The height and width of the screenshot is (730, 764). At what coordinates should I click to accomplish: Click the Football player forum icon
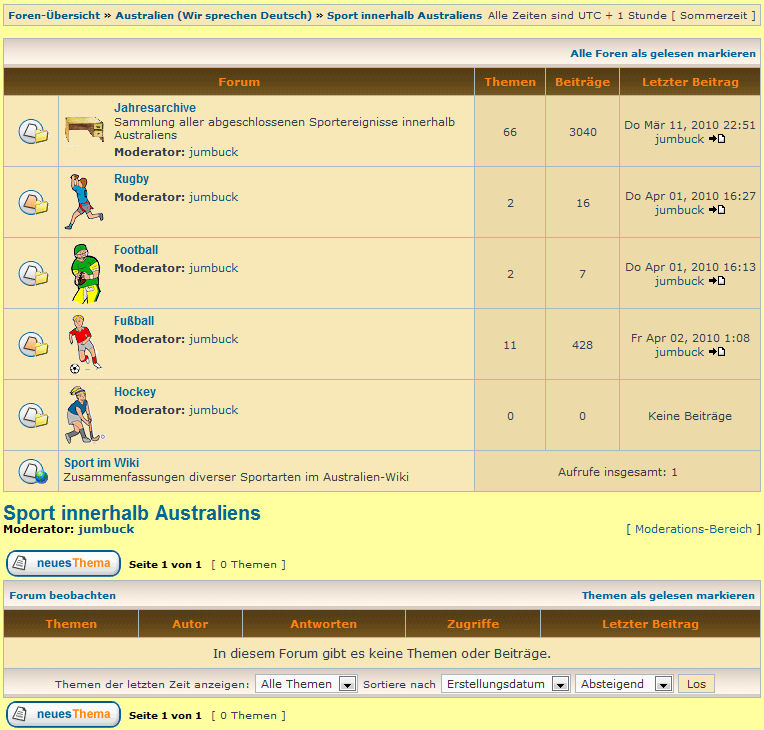(x=86, y=273)
